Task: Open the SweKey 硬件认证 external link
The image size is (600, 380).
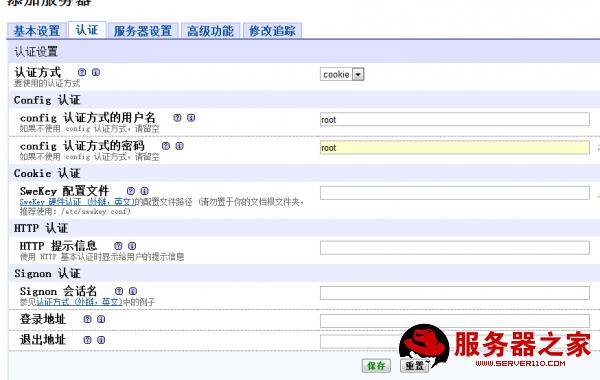Action: pos(77,202)
